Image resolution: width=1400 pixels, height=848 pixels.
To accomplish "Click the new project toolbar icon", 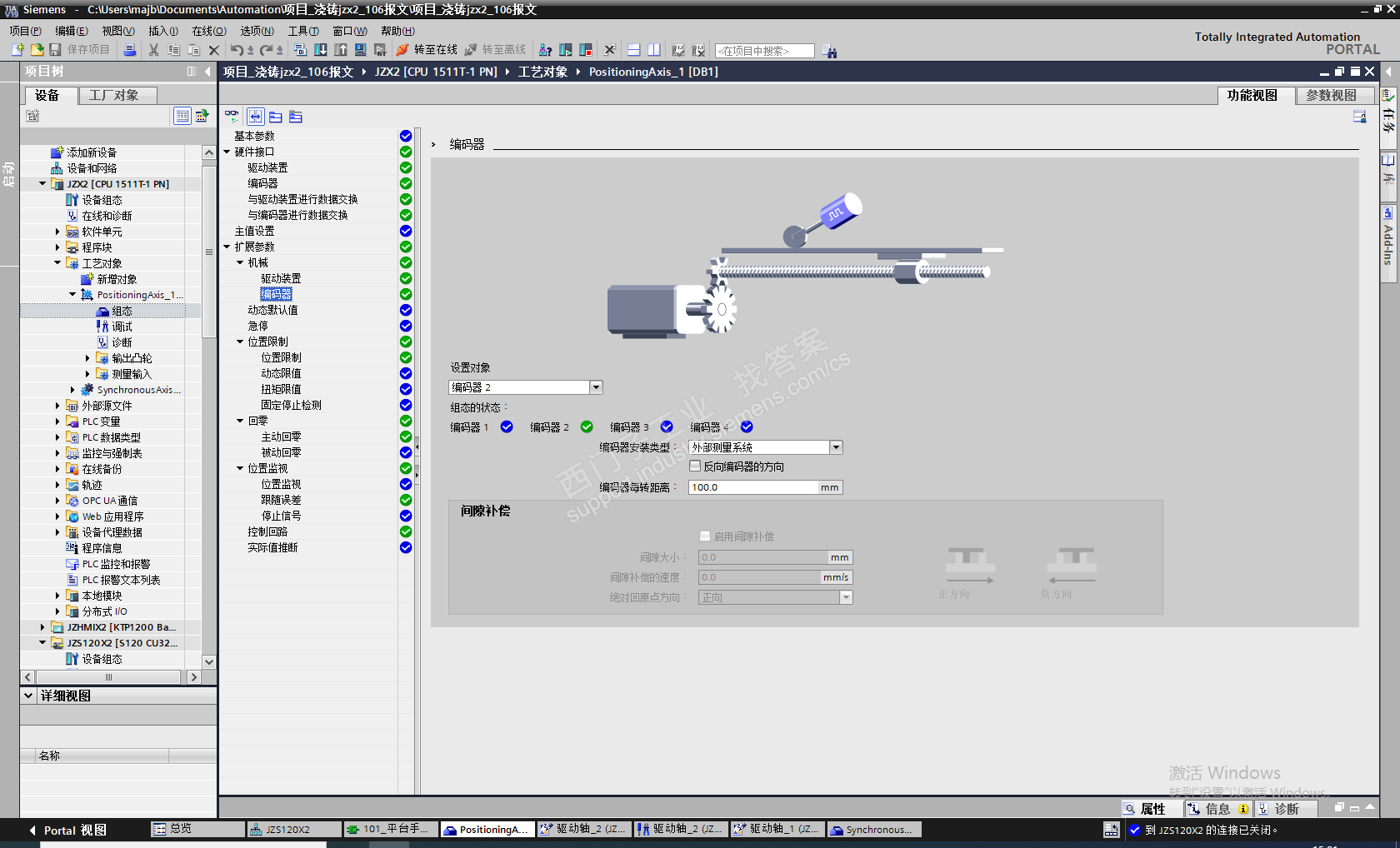I will 17,50.
